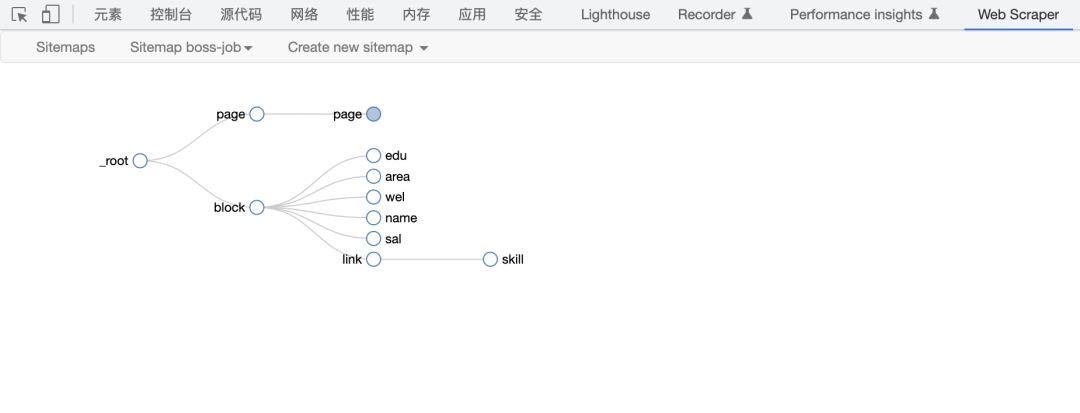Screen dimensions: 1080x413
Task: Click the filled page leaf node
Action: pyautogui.click(x=374, y=114)
